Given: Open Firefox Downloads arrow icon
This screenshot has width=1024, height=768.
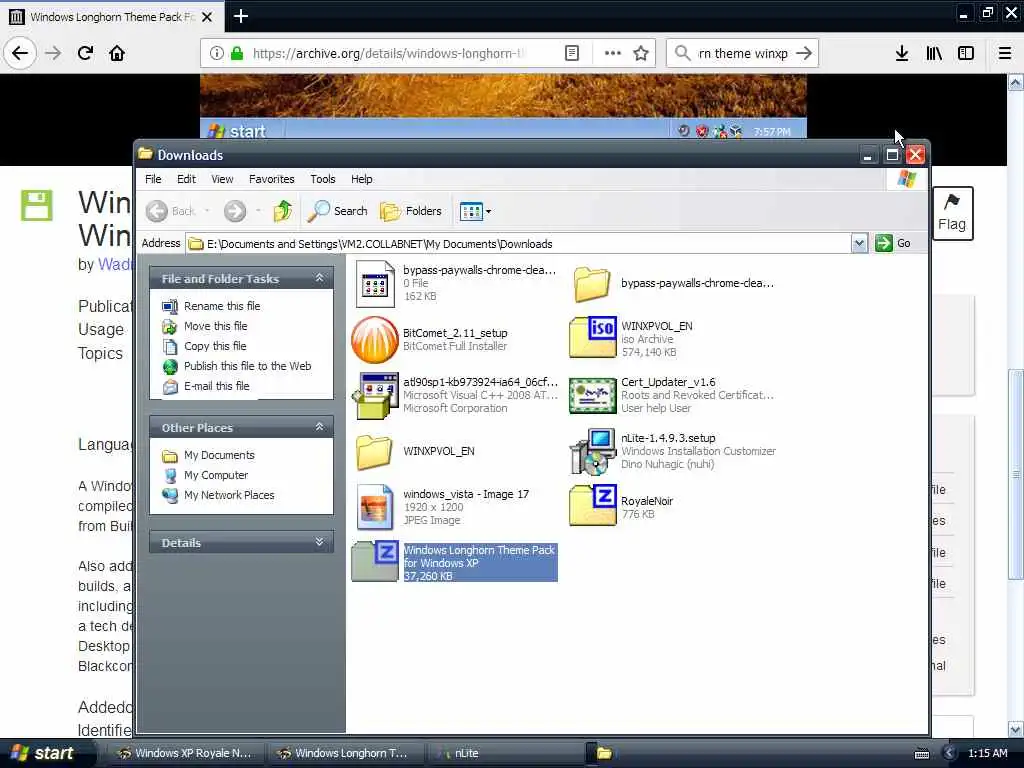Looking at the screenshot, I should (902, 53).
